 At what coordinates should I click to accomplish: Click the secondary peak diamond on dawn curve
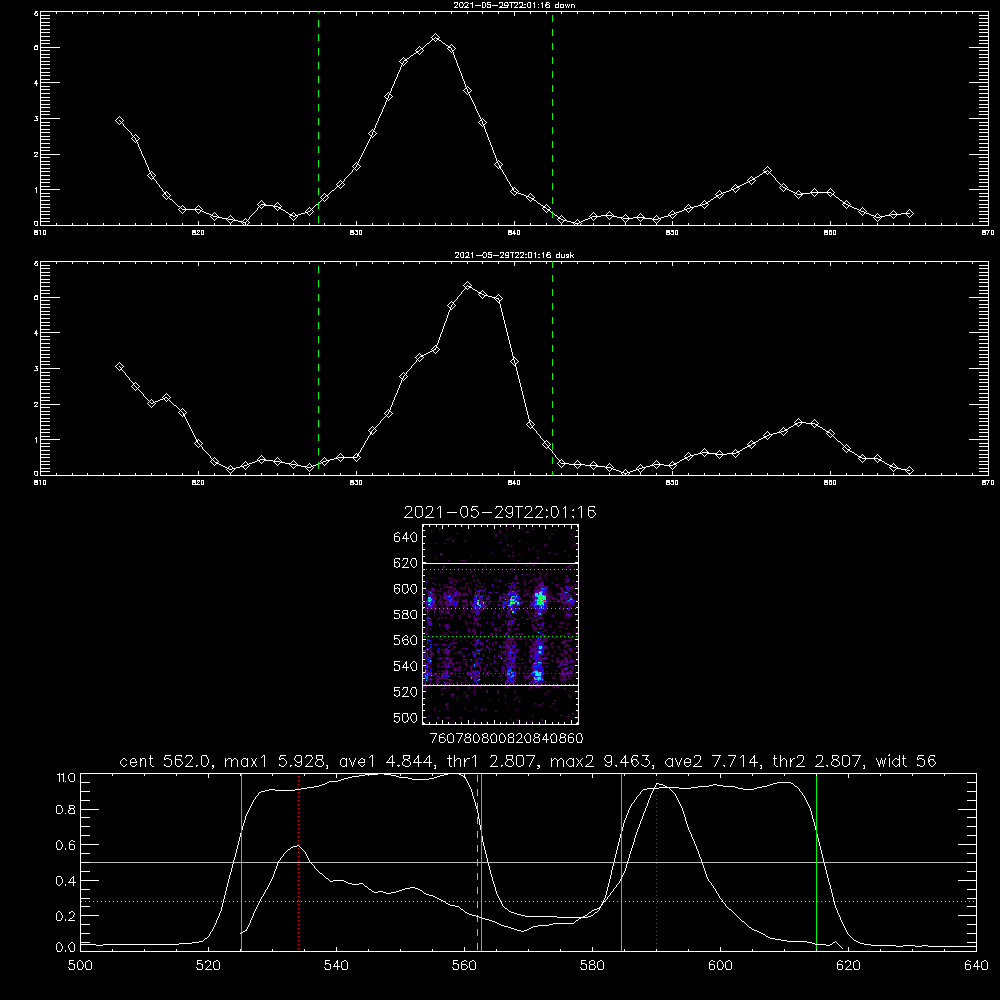pyautogui.click(x=767, y=171)
